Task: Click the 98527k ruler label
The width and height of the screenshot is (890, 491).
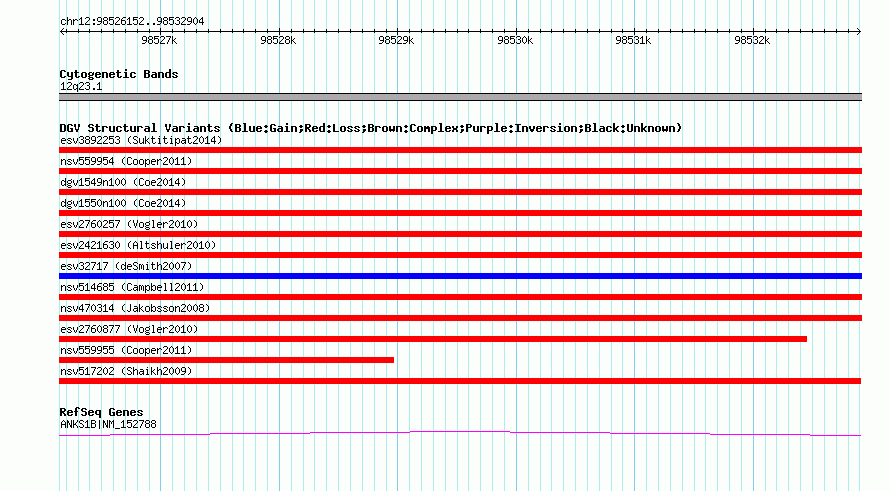Action: [159, 40]
